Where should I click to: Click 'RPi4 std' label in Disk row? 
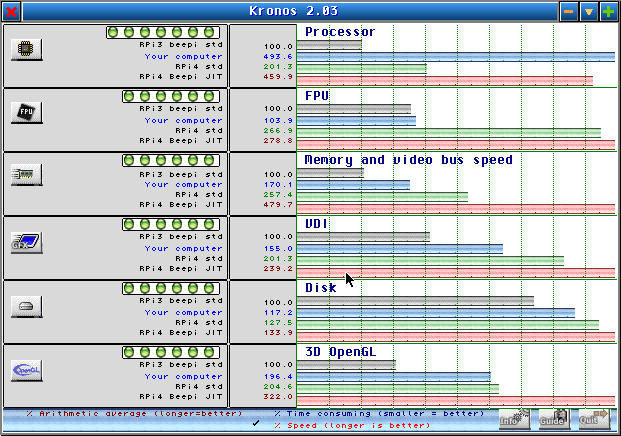click(199, 323)
